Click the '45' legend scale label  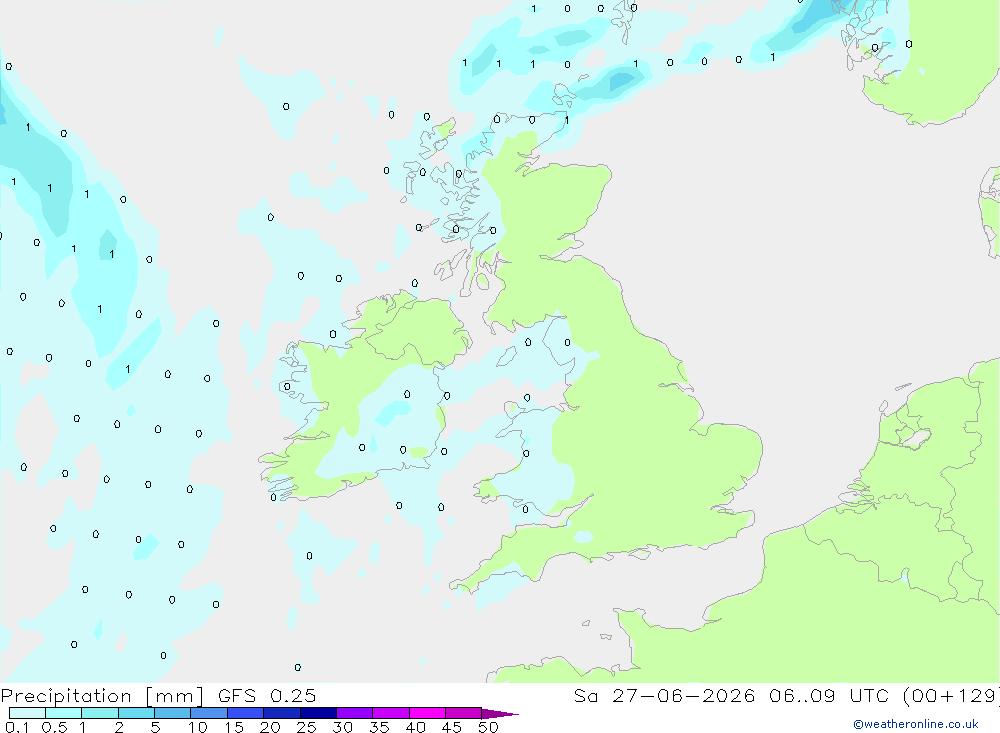(452, 727)
